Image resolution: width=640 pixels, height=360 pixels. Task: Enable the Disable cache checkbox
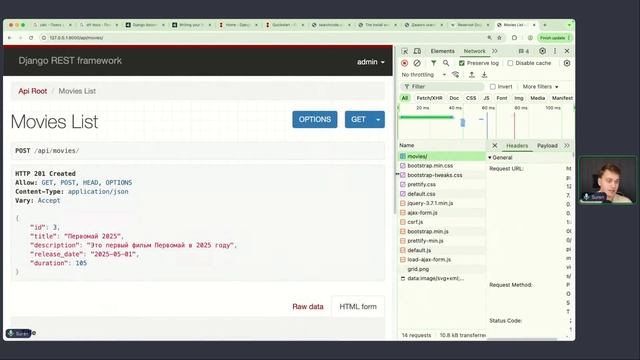(510, 63)
